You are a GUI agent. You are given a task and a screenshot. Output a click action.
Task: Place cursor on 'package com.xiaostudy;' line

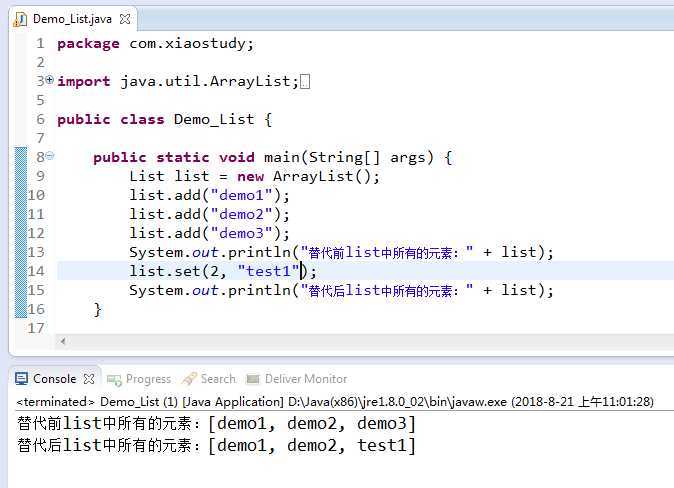(x=156, y=43)
